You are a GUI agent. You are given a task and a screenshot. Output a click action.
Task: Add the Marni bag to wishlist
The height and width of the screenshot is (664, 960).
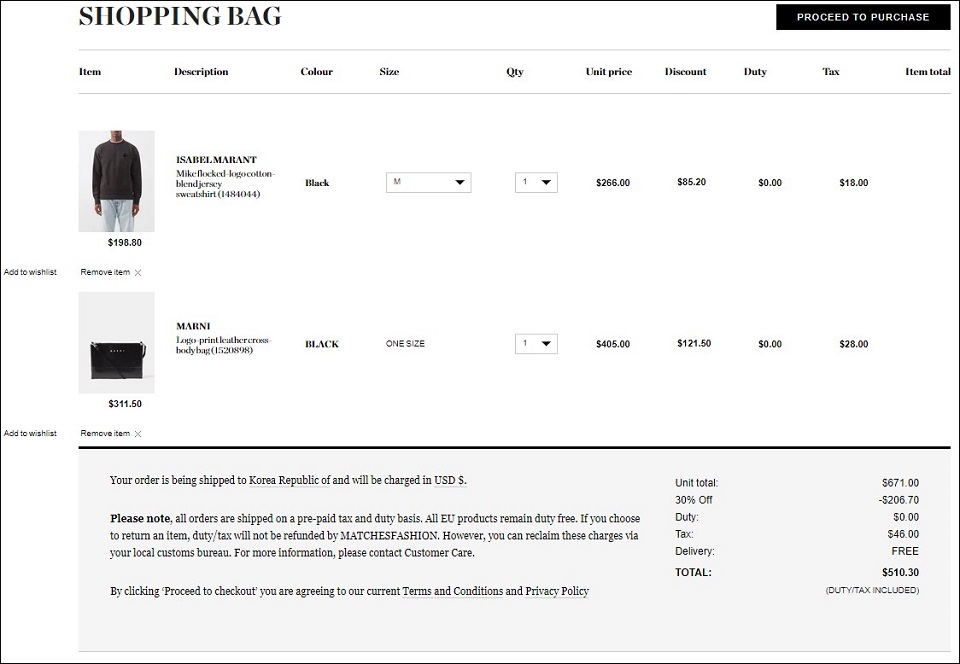pos(30,433)
